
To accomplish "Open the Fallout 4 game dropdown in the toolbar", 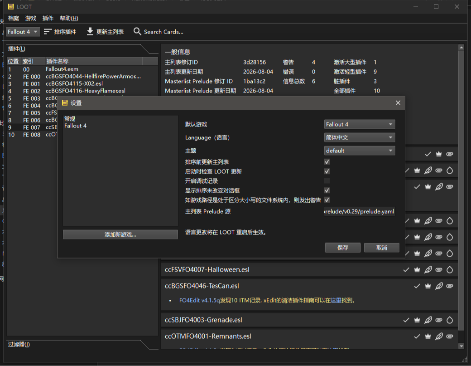I will pos(23,32).
